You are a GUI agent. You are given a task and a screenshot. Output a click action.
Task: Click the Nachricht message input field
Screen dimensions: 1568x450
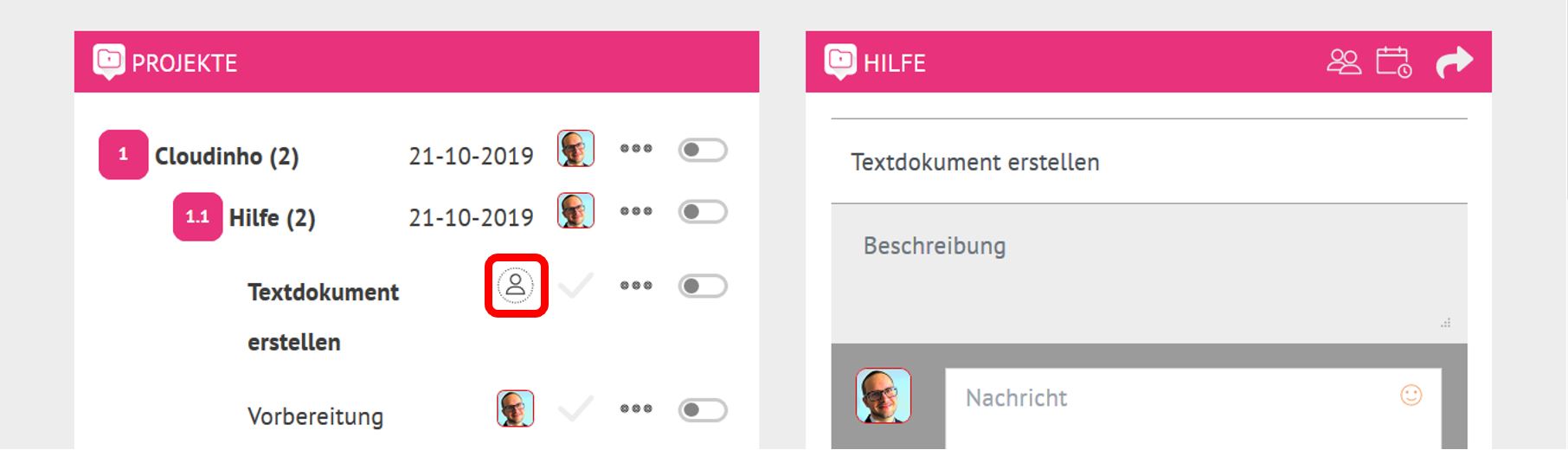(1193, 408)
